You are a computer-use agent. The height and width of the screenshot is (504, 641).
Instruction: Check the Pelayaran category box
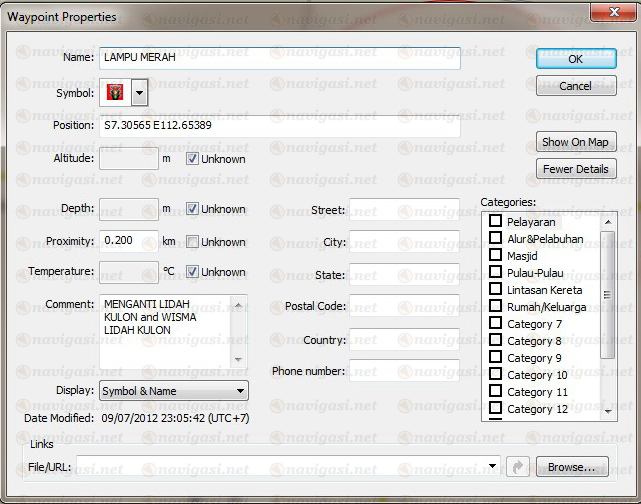coord(495,221)
